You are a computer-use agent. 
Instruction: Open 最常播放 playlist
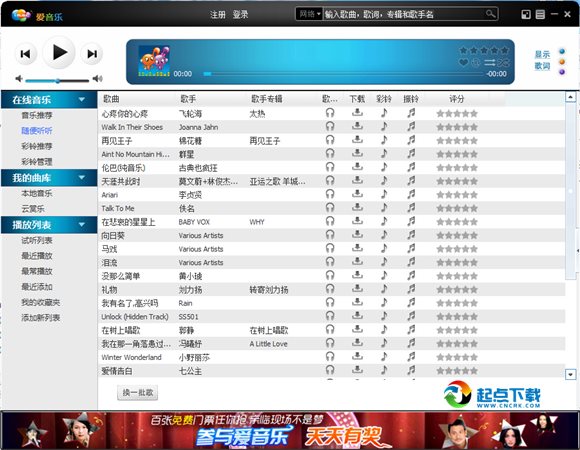point(37,271)
